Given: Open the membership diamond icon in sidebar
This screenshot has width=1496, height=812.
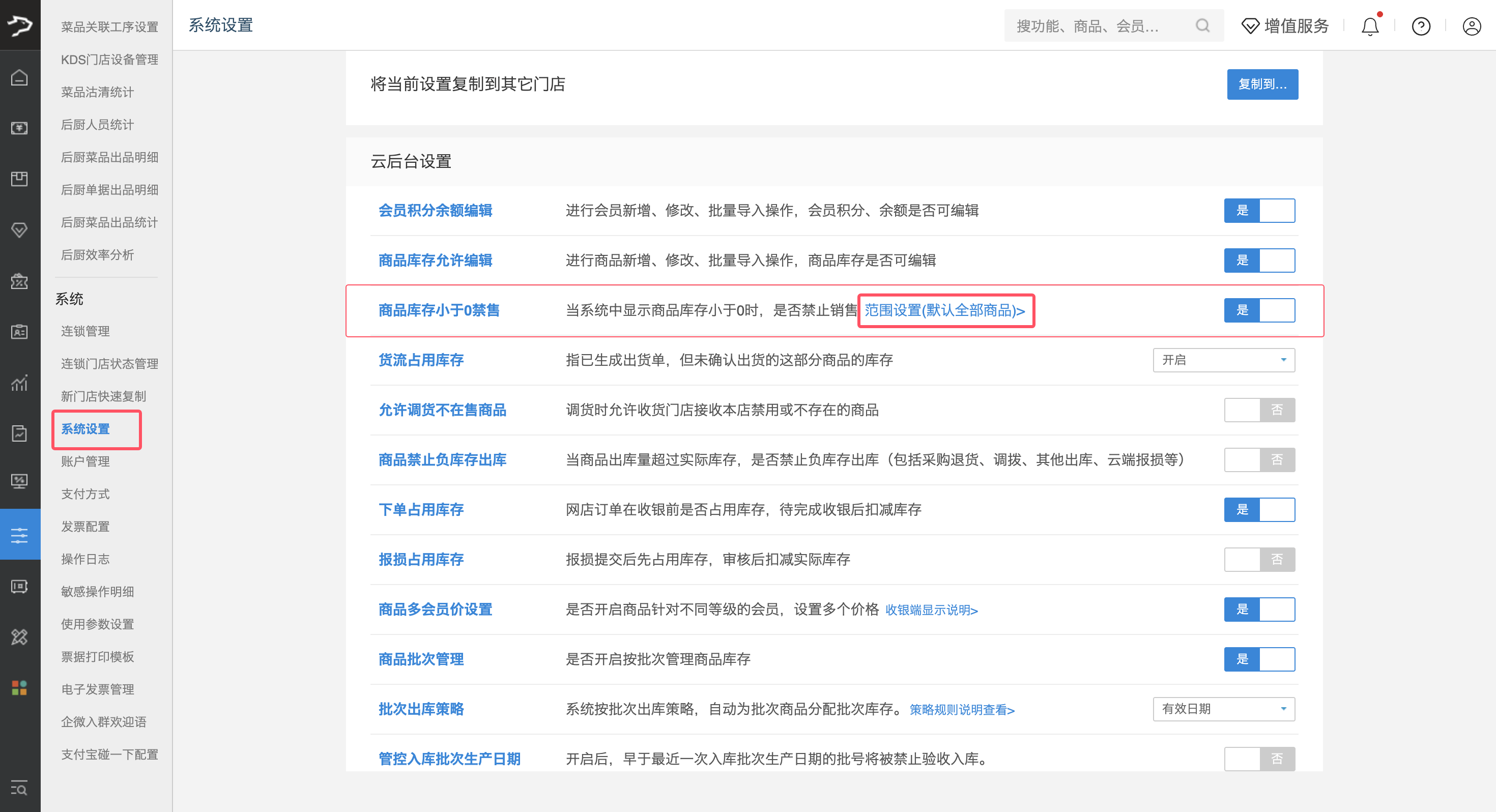Looking at the screenshot, I should (x=20, y=230).
